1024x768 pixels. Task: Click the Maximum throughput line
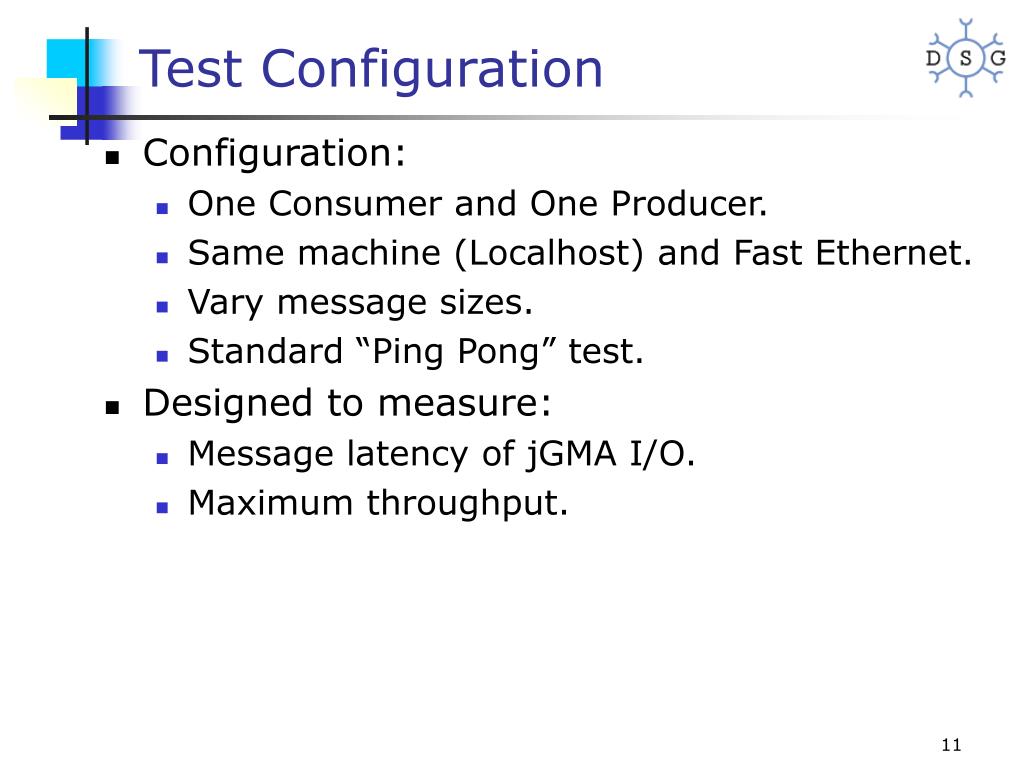click(x=378, y=504)
